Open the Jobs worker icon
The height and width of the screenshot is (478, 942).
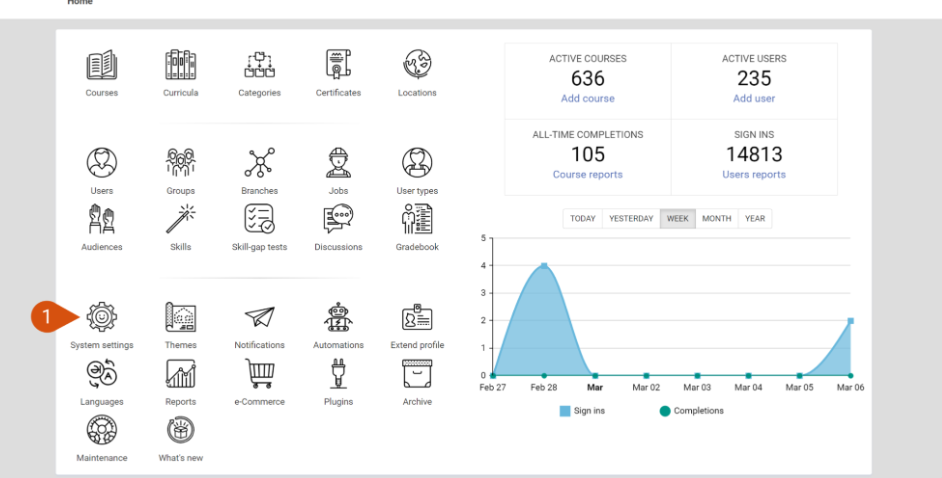click(x=338, y=163)
